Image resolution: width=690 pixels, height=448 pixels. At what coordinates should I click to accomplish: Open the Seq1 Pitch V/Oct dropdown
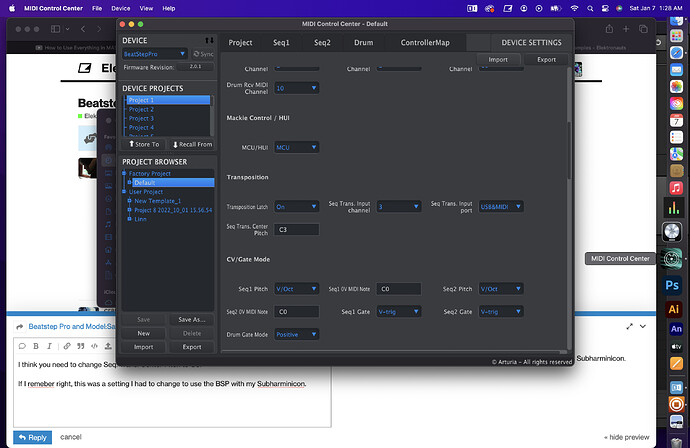point(296,289)
